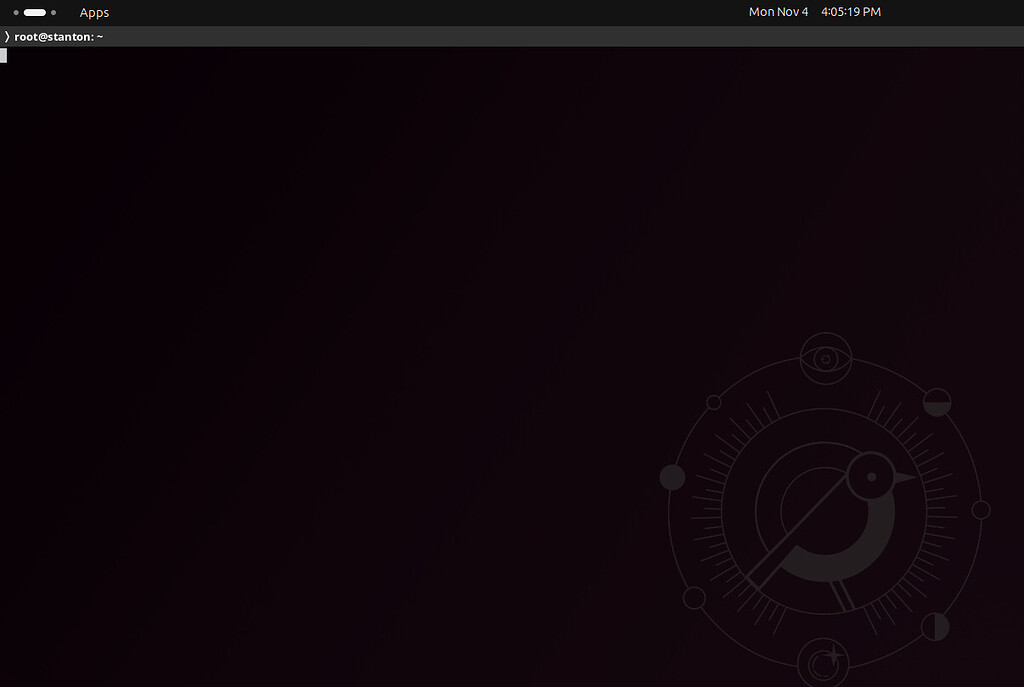Click the clock-like emblem below the bird artwork

[824, 660]
